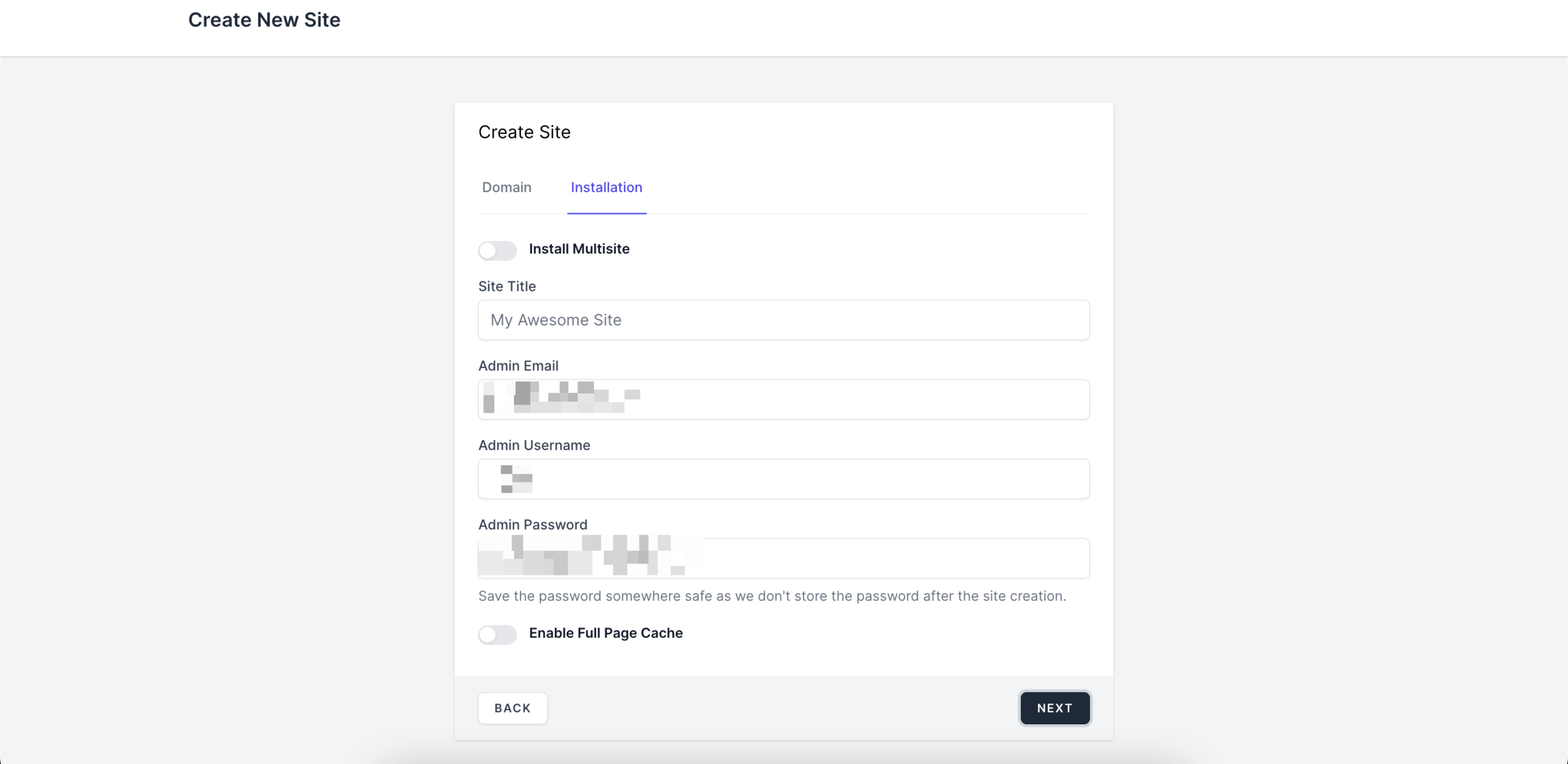Click into the Admin Password field
The height and width of the screenshot is (764, 1568).
[x=783, y=558]
